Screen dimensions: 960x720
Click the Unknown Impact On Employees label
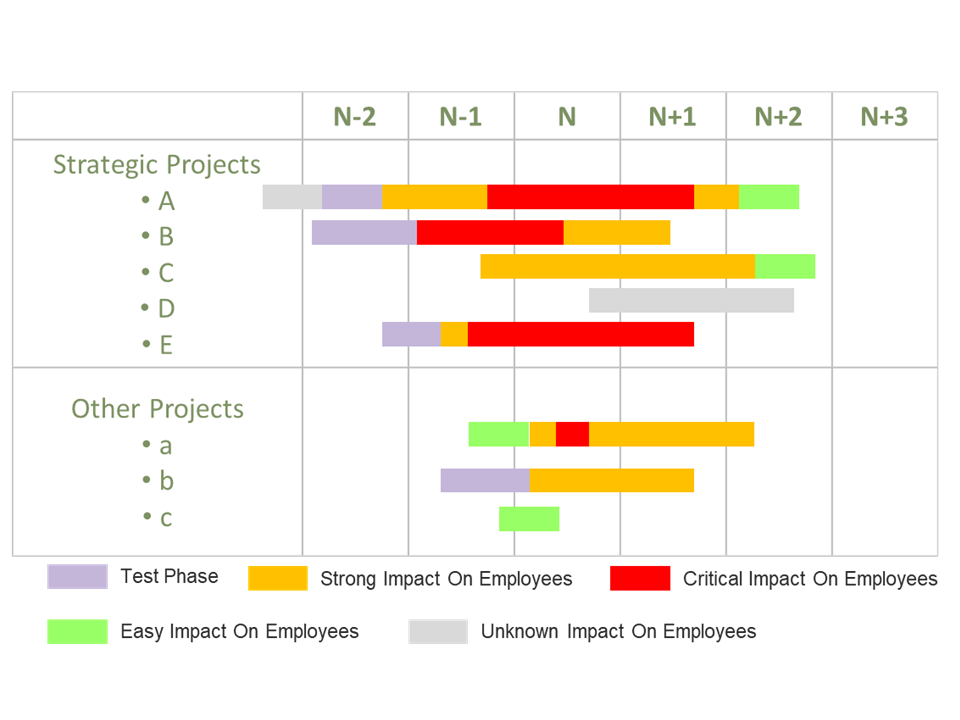(x=618, y=632)
